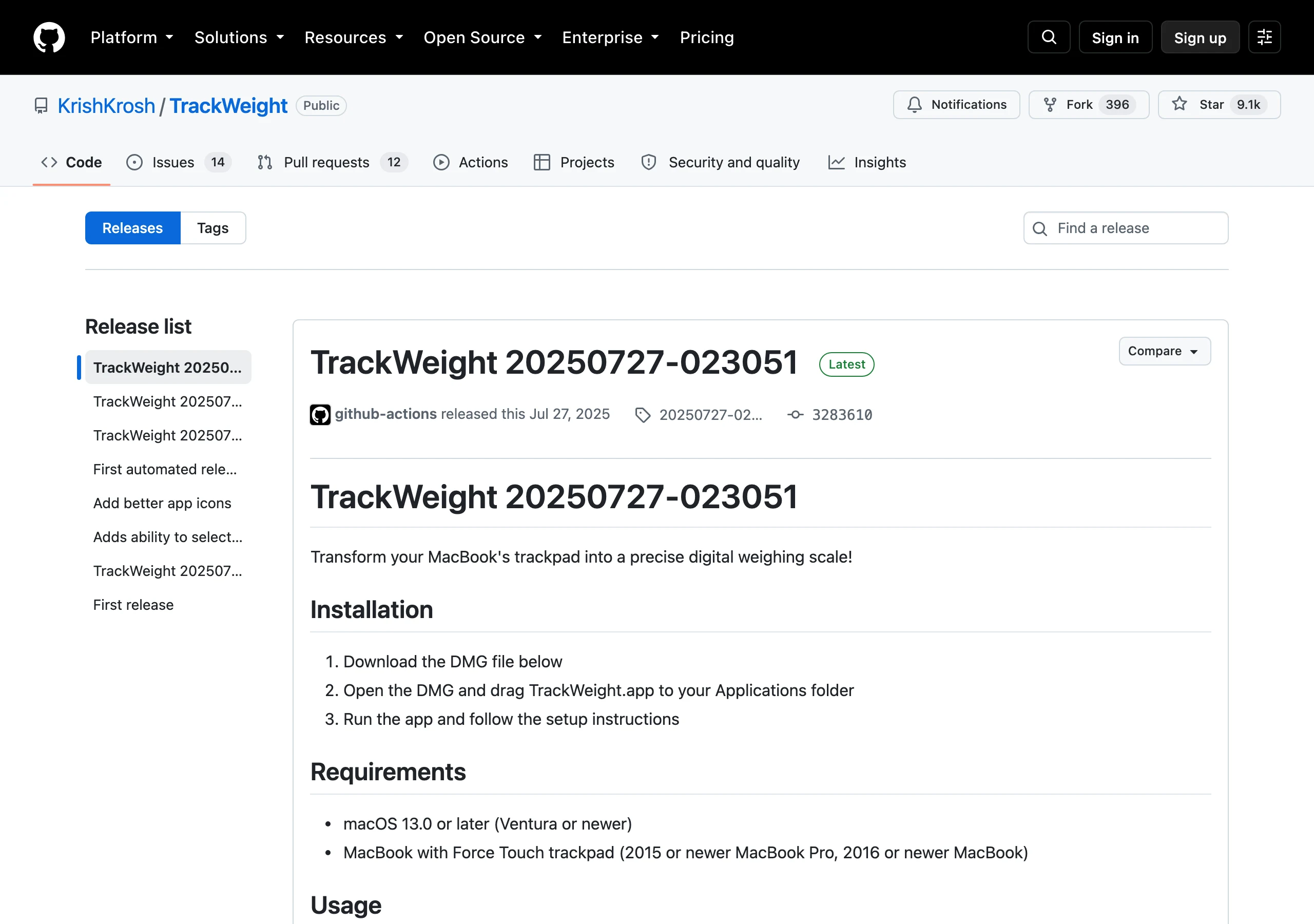The image size is (1314, 924).
Task: Open the TrackWeight 20250727-023051 release title link
Action: (554, 362)
